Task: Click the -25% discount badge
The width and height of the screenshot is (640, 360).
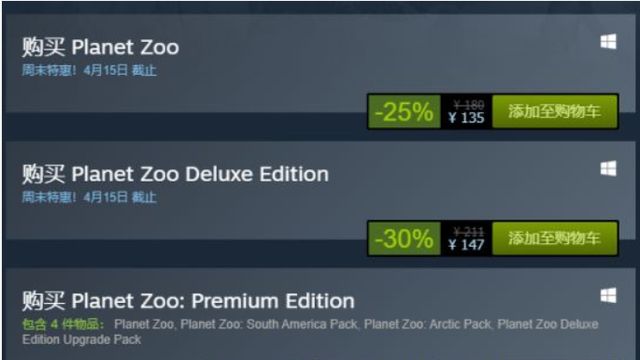Action: [404, 111]
